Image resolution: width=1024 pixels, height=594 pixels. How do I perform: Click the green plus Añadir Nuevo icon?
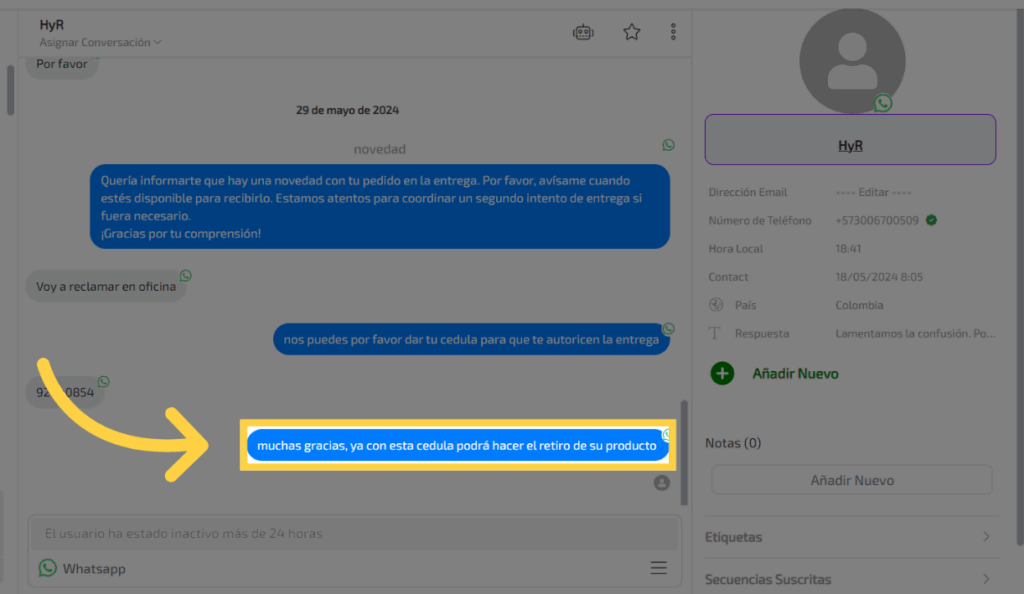[x=722, y=374]
